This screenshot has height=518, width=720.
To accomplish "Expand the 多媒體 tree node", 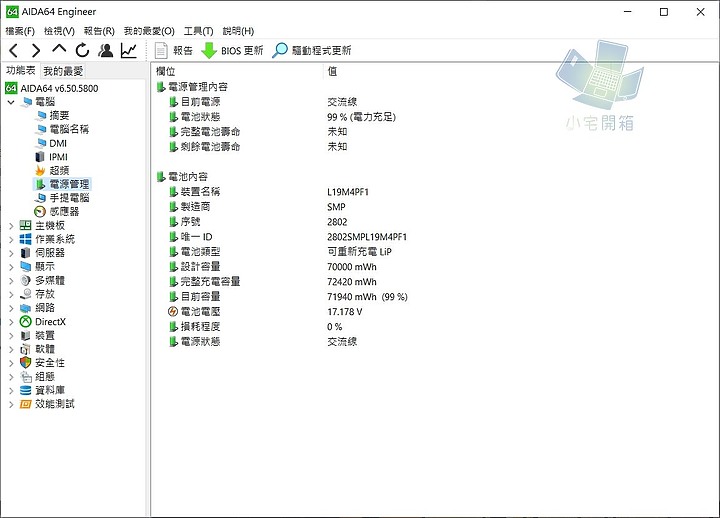I will 11,281.
